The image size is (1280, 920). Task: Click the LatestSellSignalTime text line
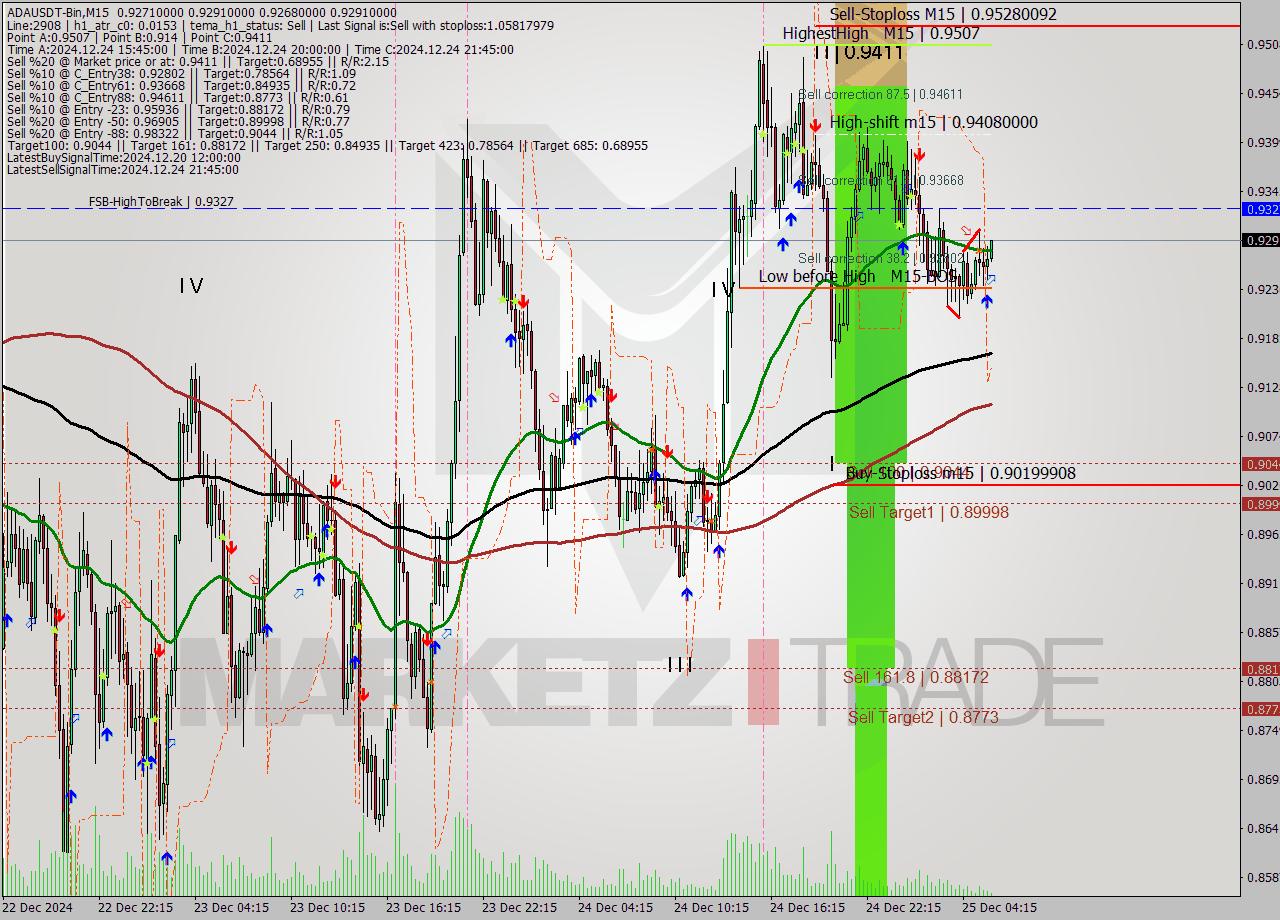123,169
